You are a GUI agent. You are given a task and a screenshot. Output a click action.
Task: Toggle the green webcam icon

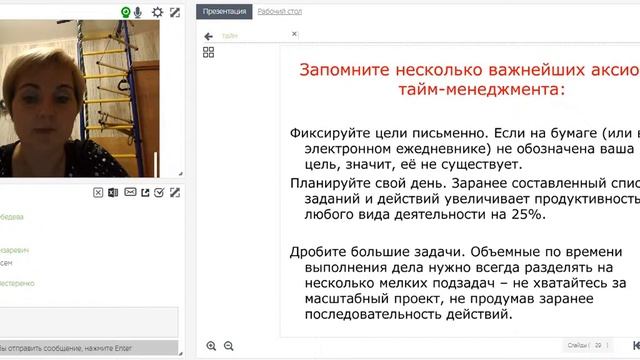126,13
